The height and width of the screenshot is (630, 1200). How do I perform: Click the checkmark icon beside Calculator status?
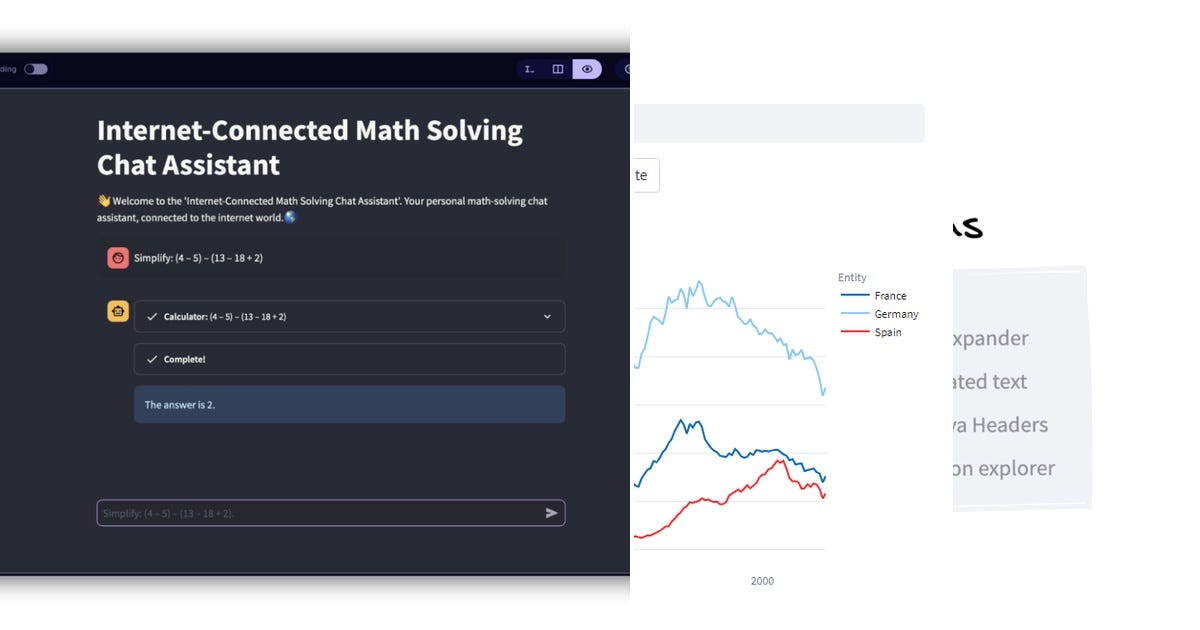[x=153, y=316]
